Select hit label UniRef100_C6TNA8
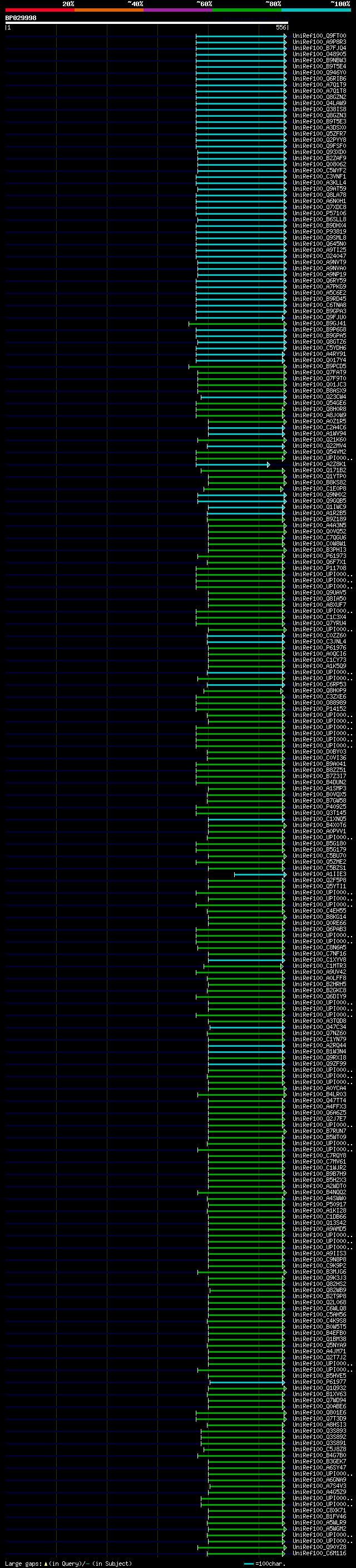 point(319,305)
